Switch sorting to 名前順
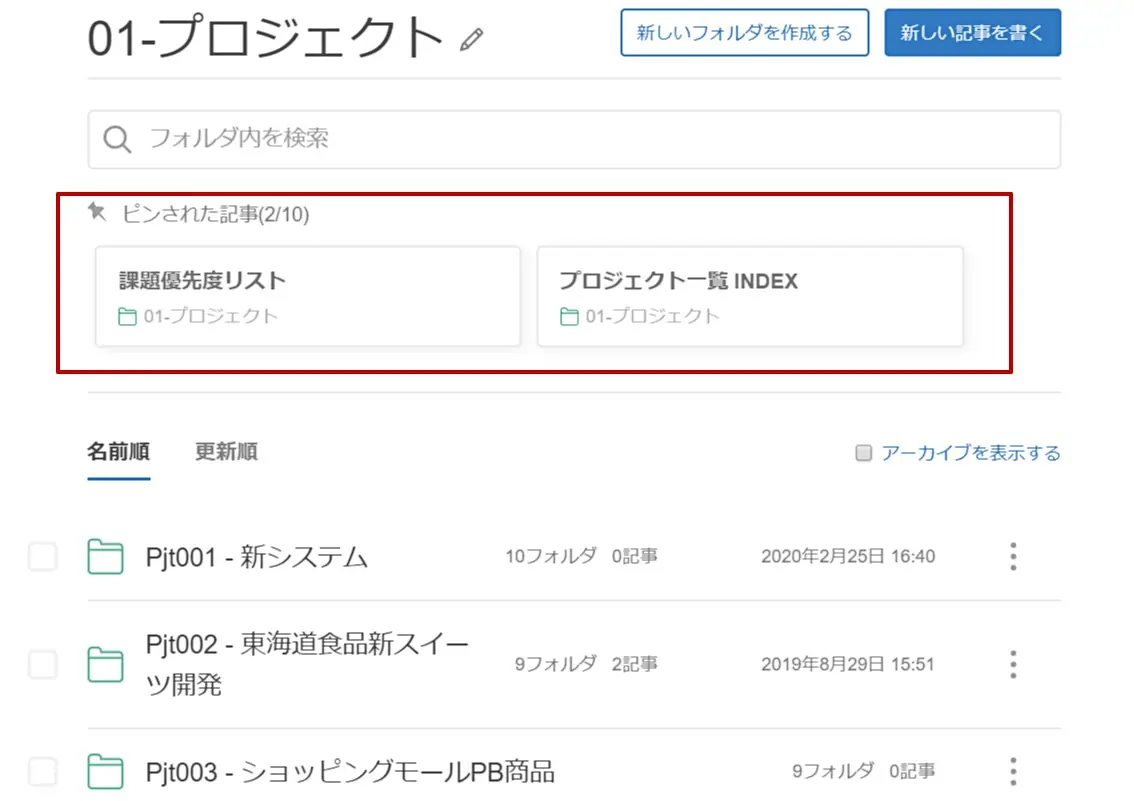1134x801 pixels. [x=117, y=451]
